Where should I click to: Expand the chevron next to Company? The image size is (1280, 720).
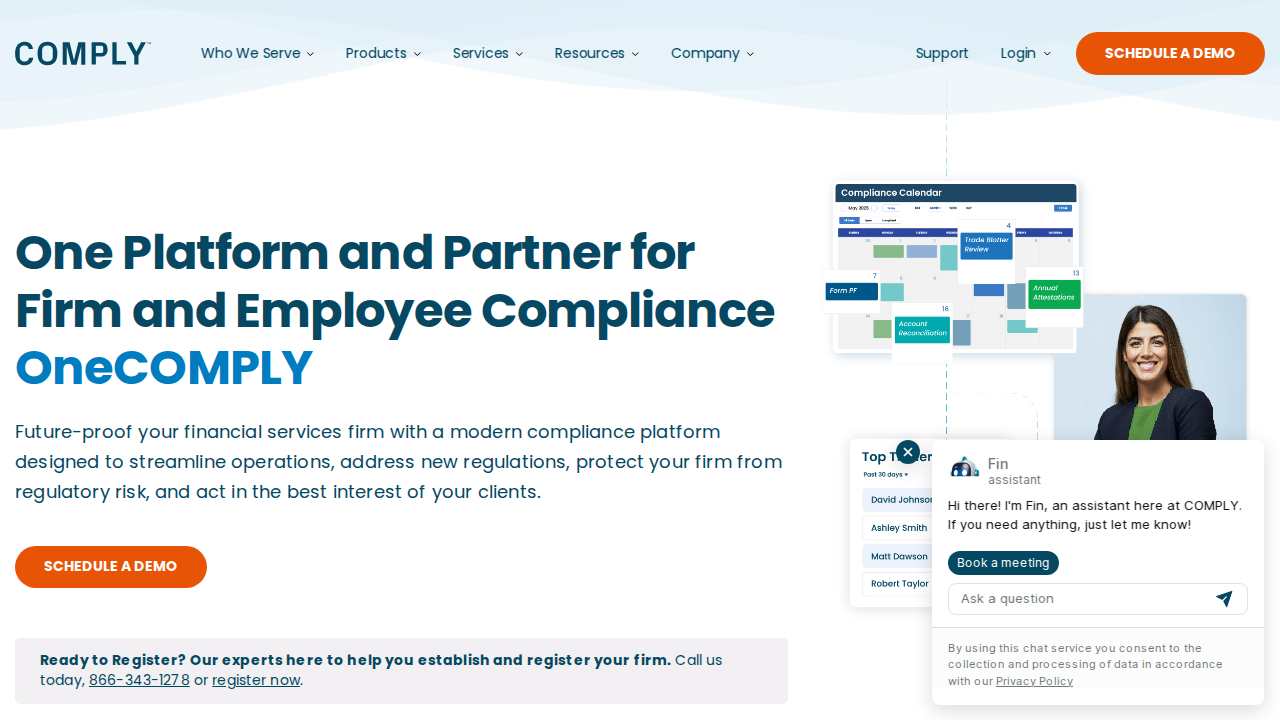[750, 54]
